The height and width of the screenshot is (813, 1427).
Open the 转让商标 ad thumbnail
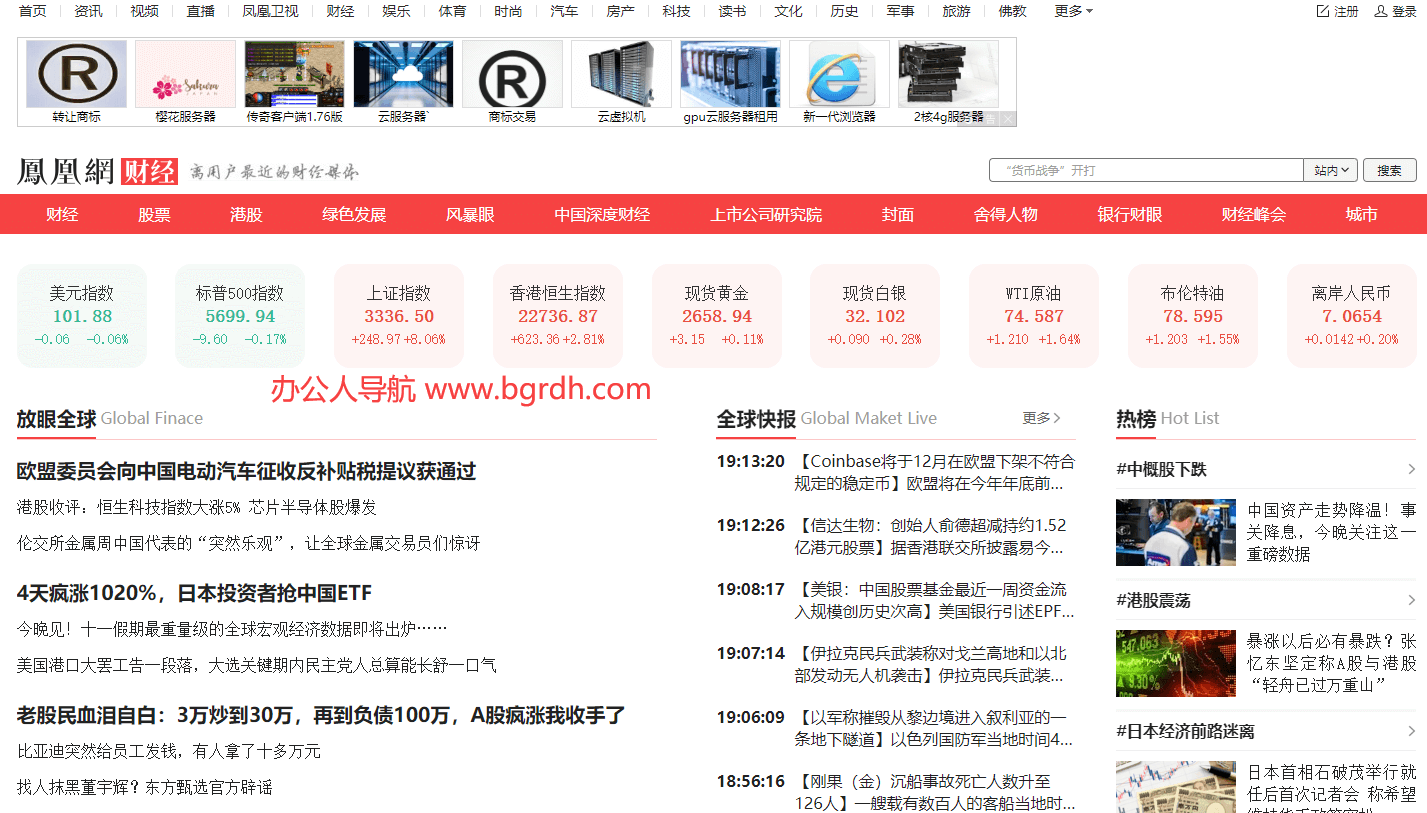pyautogui.click(x=76, y=74)
